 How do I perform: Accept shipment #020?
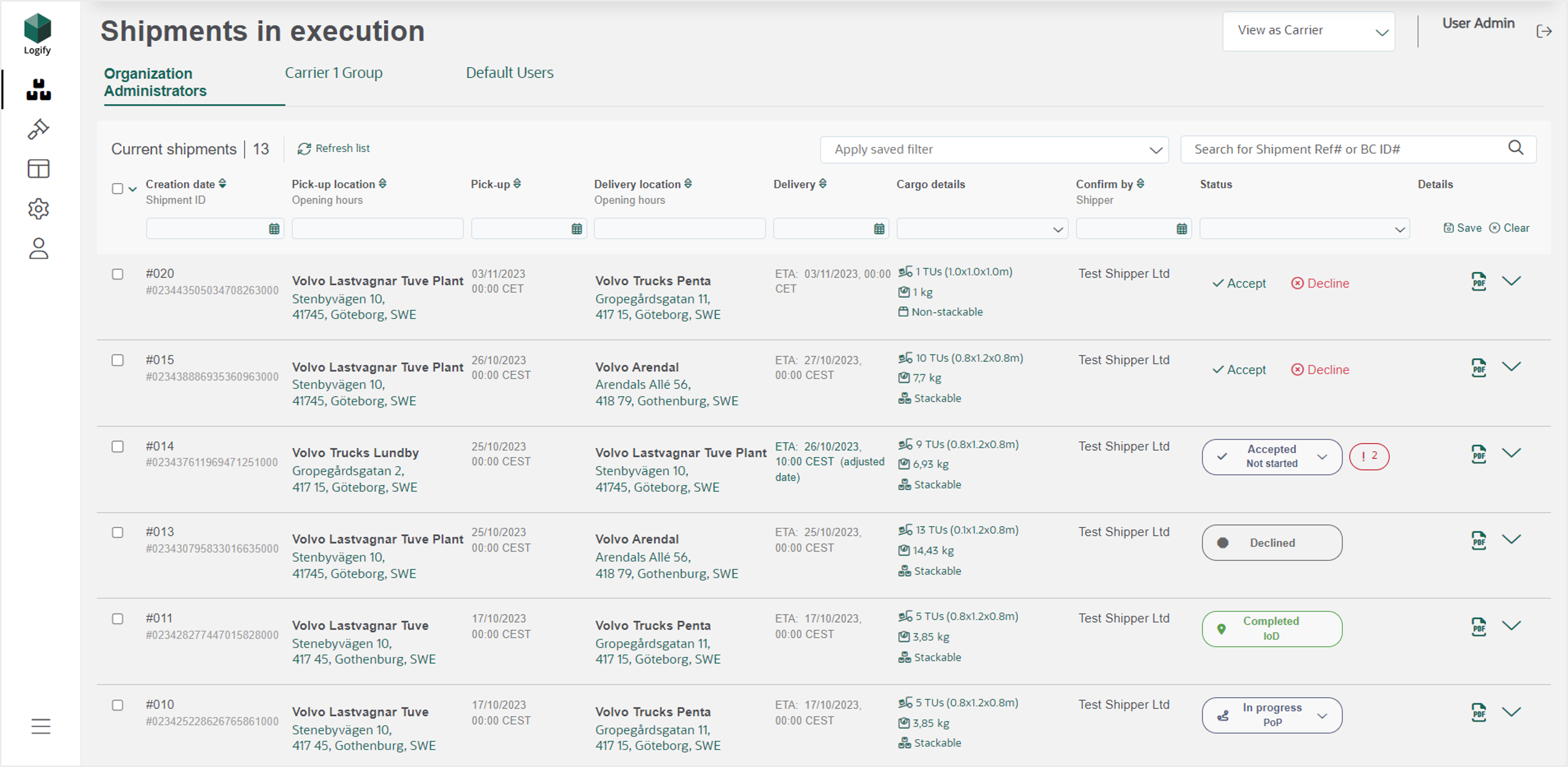pyautogui.click(x=1239, y=283)
